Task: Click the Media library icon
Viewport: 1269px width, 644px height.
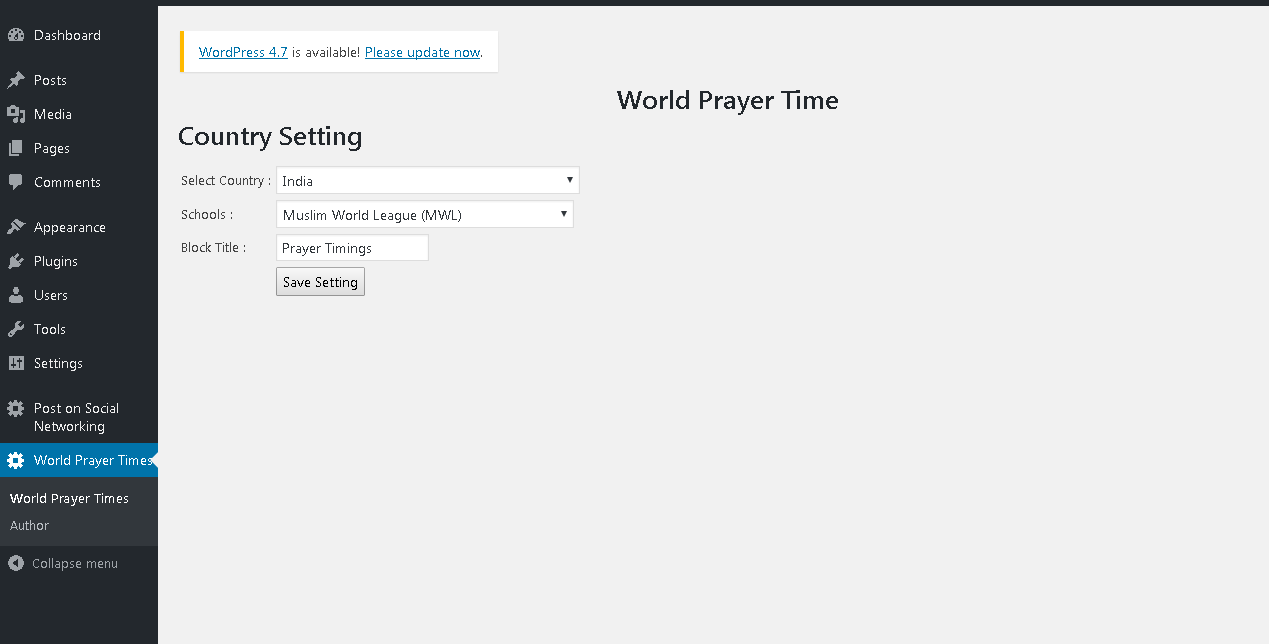Action: [16, 114]
